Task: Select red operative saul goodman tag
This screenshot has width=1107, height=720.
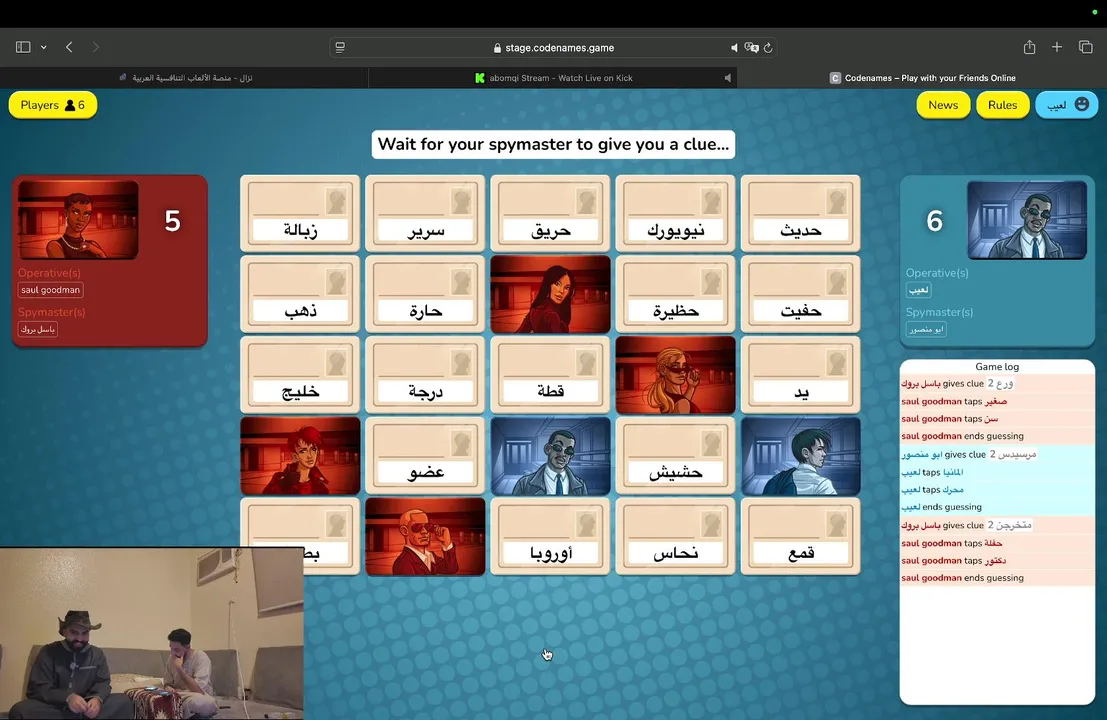Action: pyautogui.click(x=51, y=290)
